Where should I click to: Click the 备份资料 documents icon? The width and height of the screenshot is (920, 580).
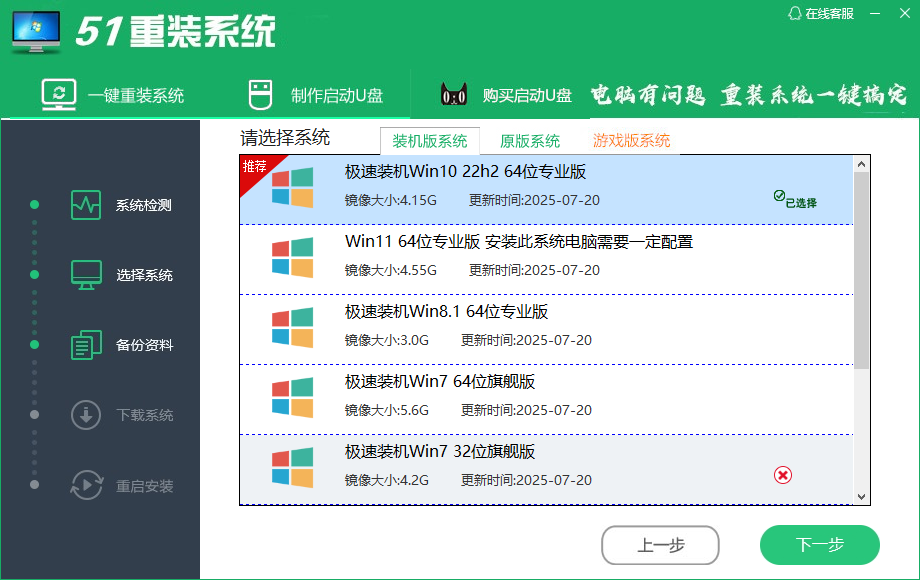click(86, 345)
